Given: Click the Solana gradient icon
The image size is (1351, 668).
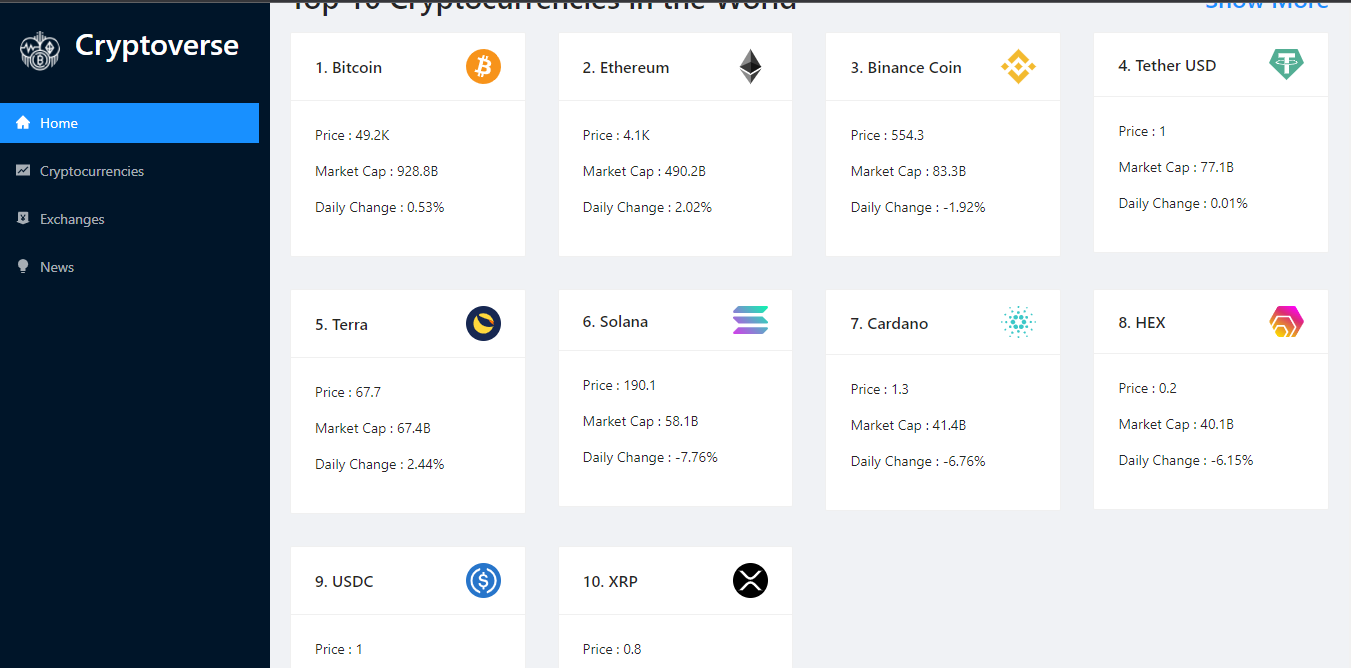Looking at the screenshot, I should coord(750,320).
